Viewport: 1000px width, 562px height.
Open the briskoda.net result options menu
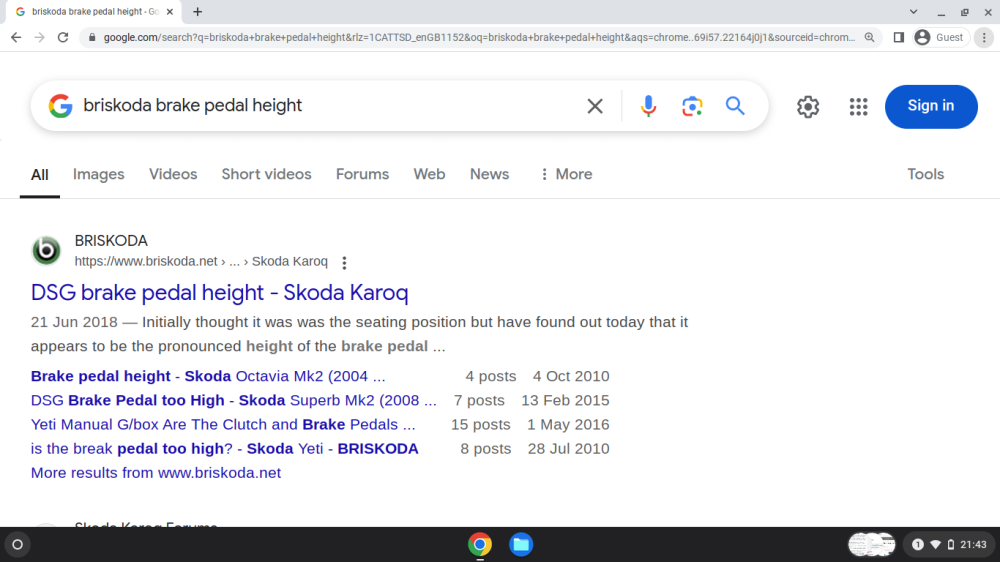(344, 263)
